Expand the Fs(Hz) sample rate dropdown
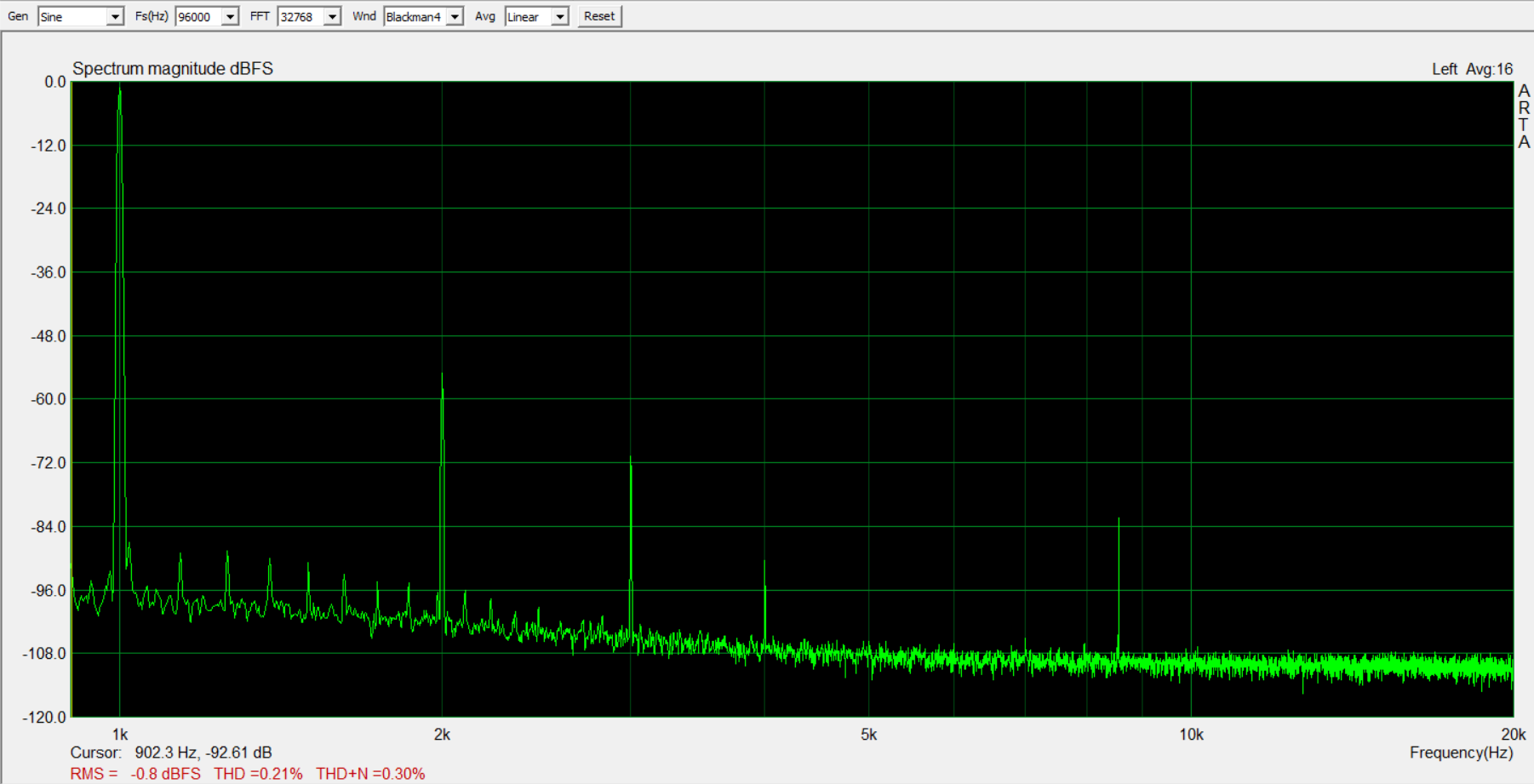Viewport: 1534px width, 784px height. [230, 17]
